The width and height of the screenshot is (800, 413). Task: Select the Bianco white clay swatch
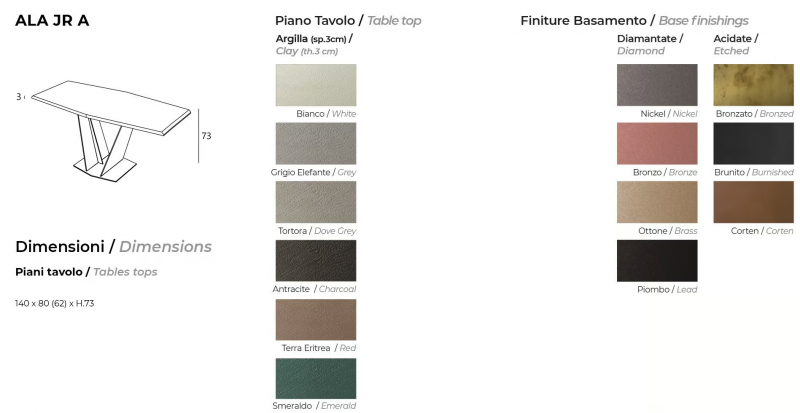point(316,85)
